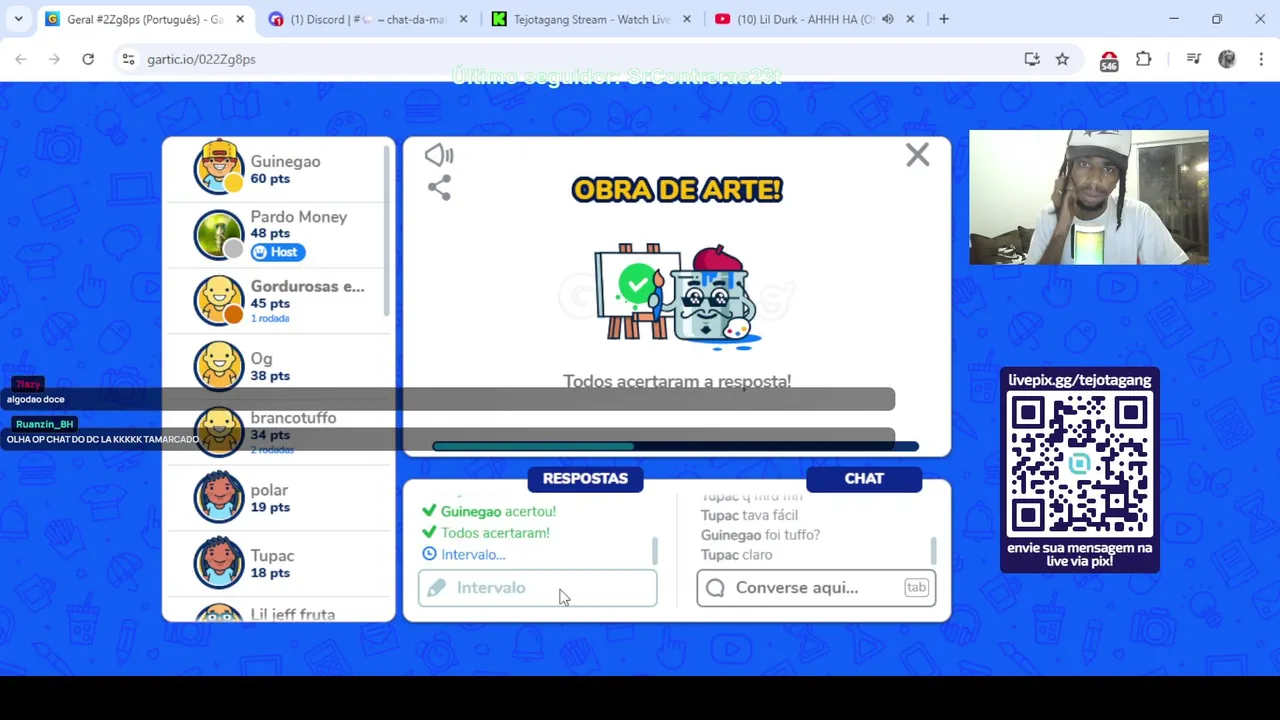
Task: Mute audio on the Lil Durk tab
Action: pos(887,19)
